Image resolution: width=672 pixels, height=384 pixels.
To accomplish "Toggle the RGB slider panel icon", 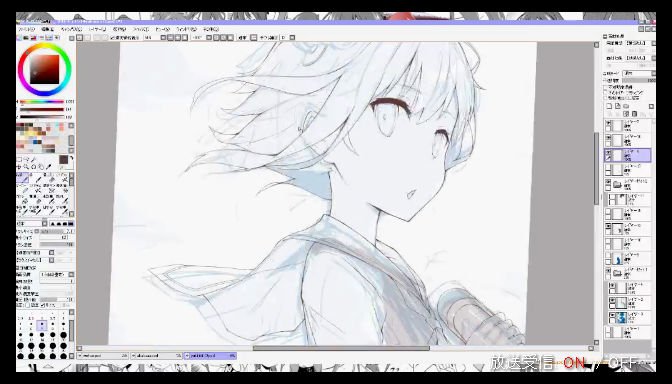I will point(26,38).
